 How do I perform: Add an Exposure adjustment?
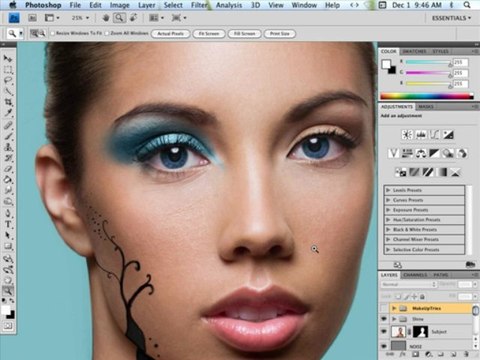click(x=448, y=135)
